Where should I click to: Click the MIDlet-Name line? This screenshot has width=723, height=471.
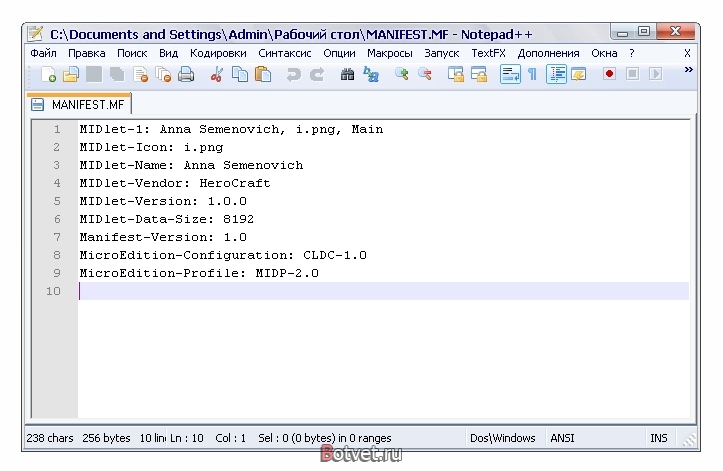pyautogui.click(x=191, y=165)
